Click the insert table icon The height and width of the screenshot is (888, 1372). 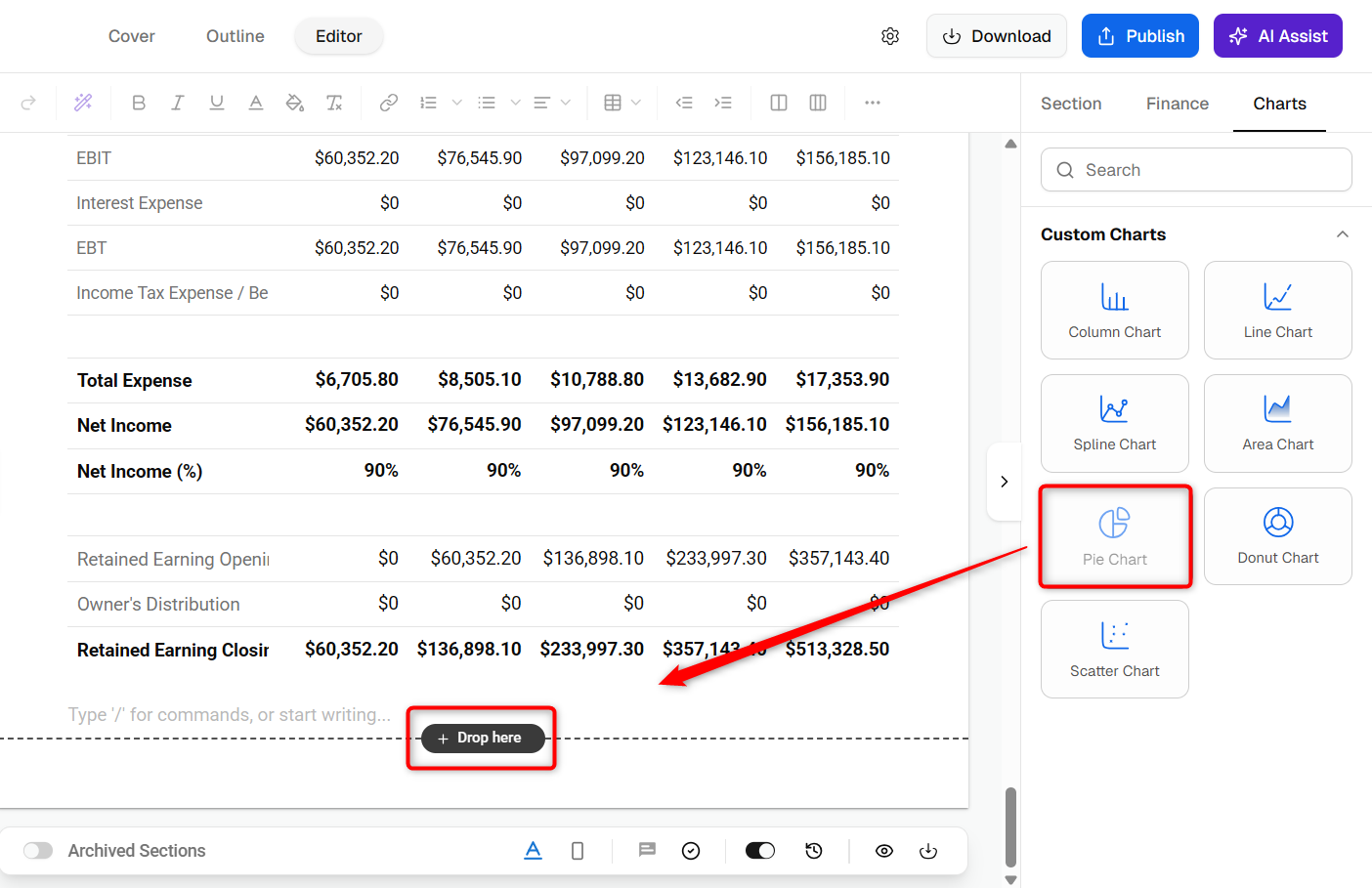[x=613, y=103]
